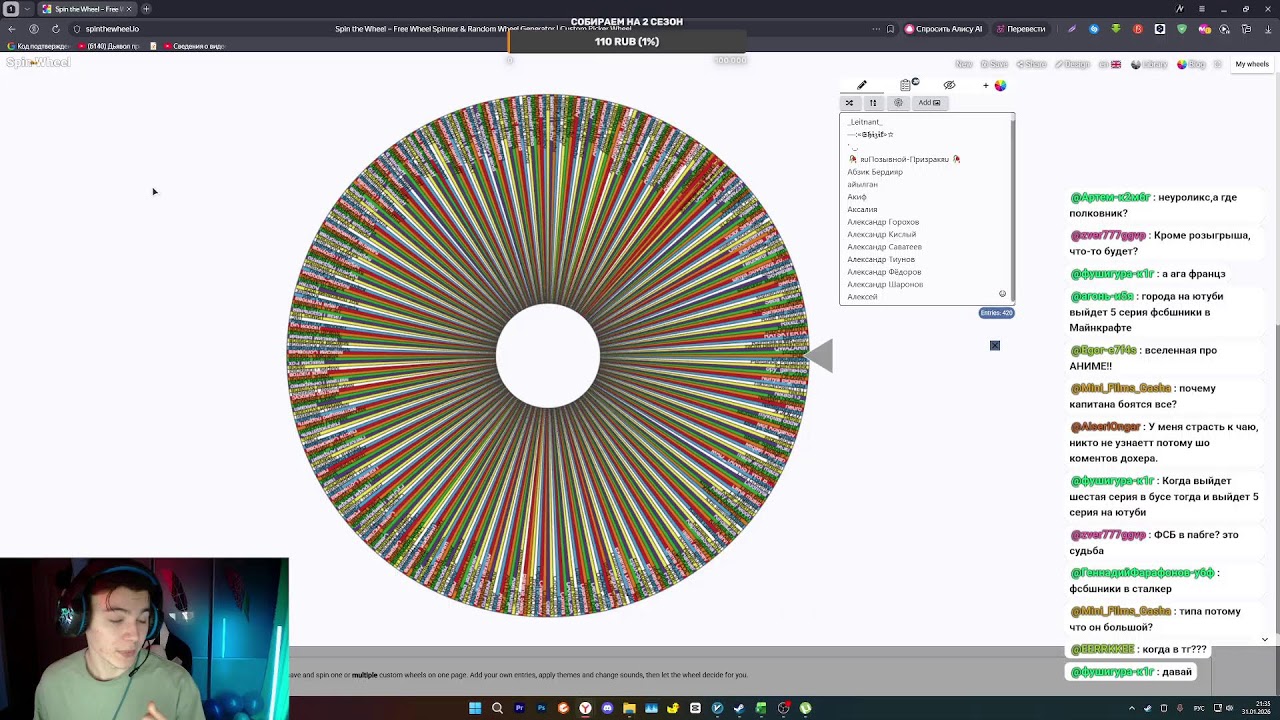Screen dimensions: 1280x720
Task: Open File Explorer from the taskbar
Action: (629, 708)
